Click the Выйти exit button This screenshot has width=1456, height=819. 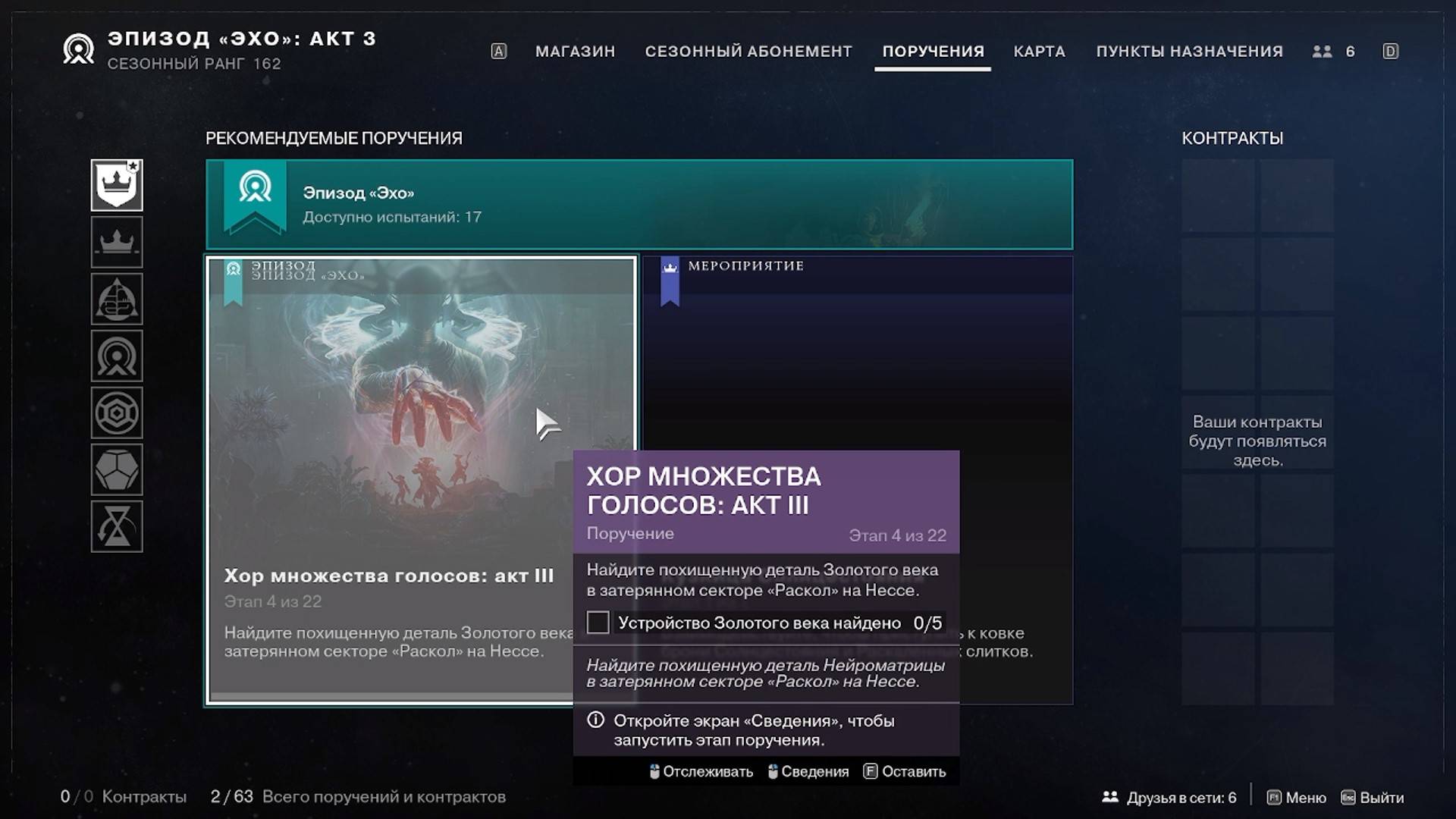coord(1373,798)
